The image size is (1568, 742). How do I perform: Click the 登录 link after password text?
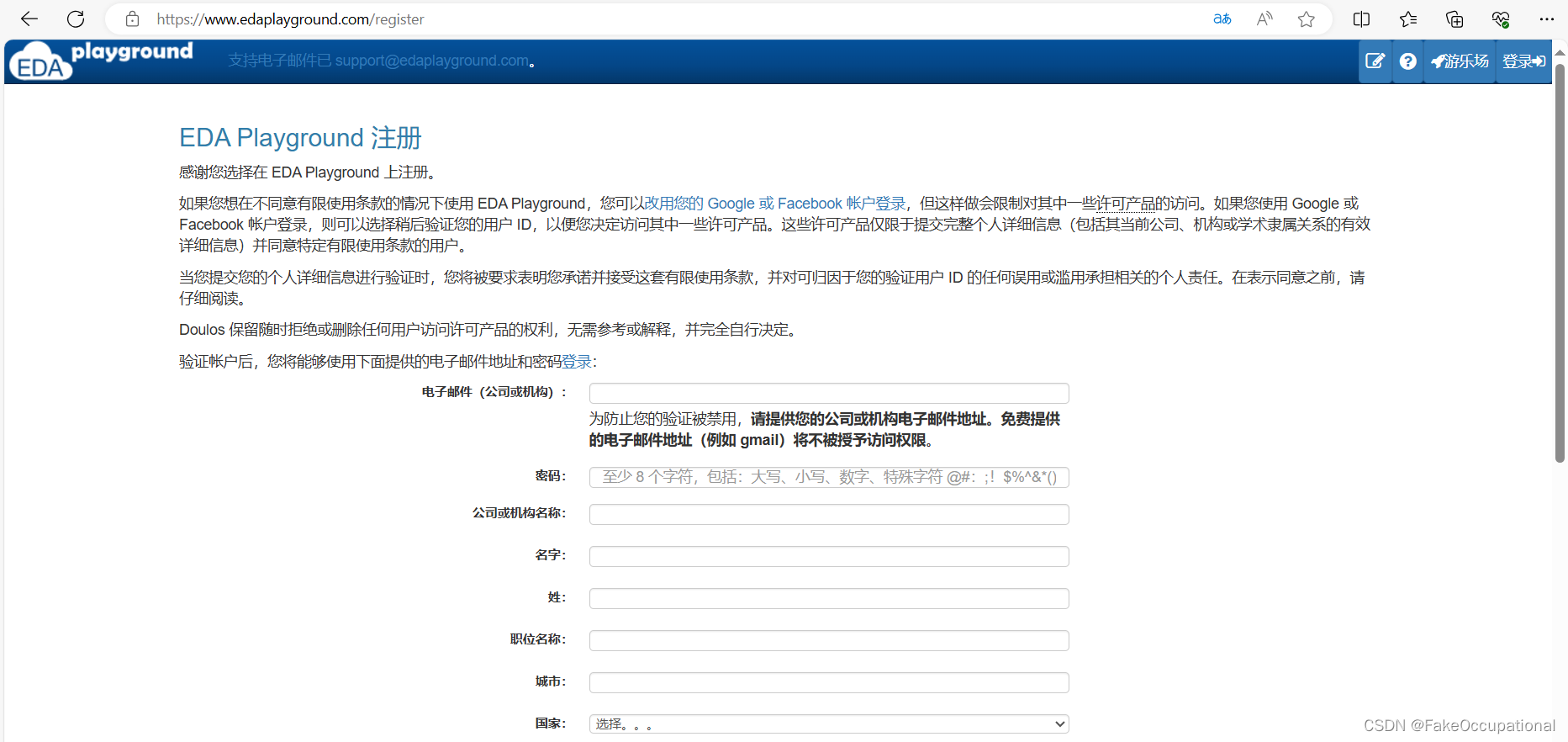point(577,362)
